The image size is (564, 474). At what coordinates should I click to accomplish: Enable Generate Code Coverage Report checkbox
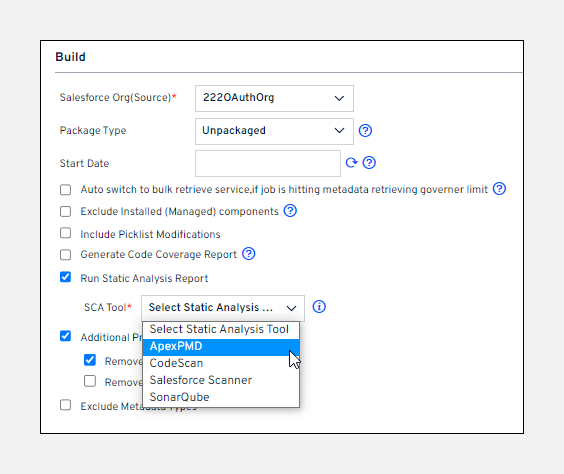[65, 255]
